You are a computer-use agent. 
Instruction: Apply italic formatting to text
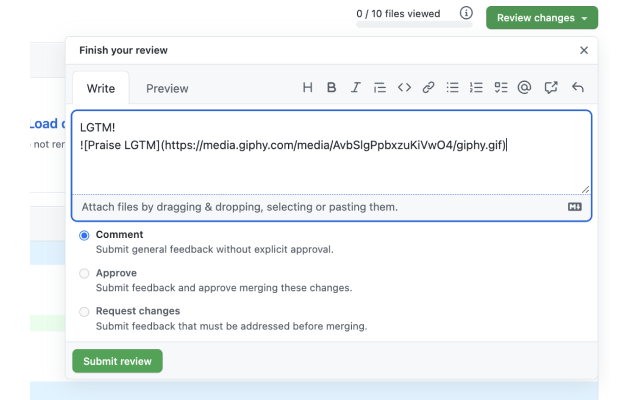(x=355, y=88)
